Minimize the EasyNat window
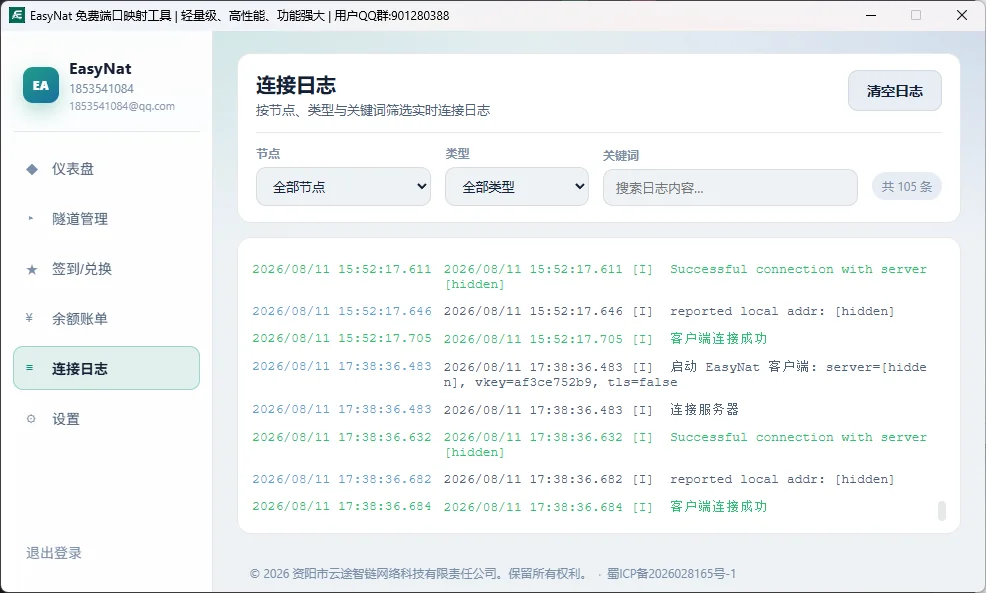 click(x=871, y=15)
